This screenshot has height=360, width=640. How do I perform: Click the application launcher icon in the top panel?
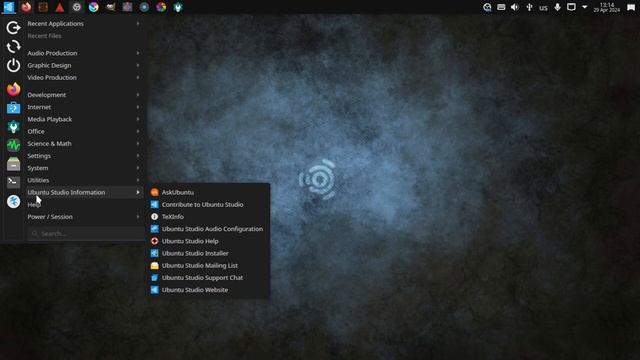click(x=9, y=7)
